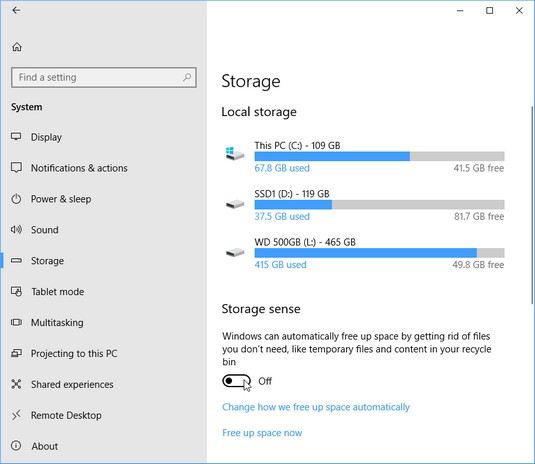This screenshot has width=535, height=464.
Task: Click the vertical scrollbar on the right
Action: point(532,205)
